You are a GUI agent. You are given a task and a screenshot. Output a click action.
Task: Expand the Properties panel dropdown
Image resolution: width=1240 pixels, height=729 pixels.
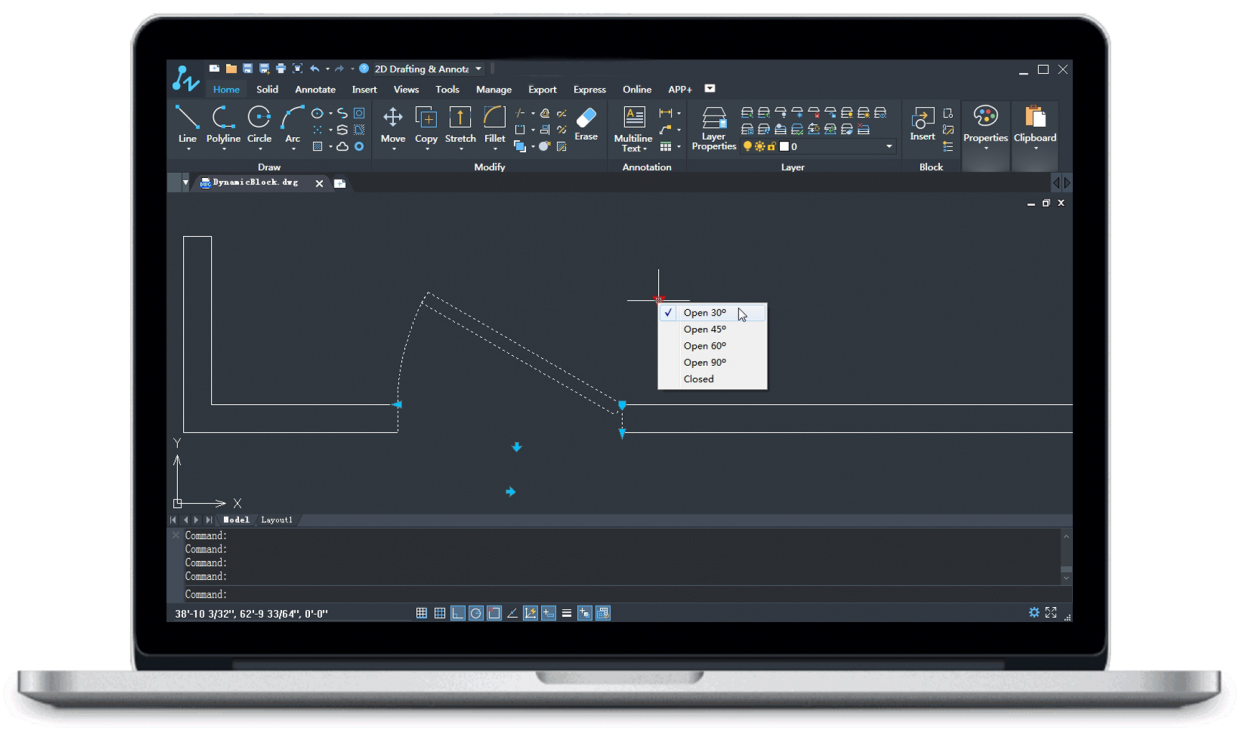click(x=985, y=149)
